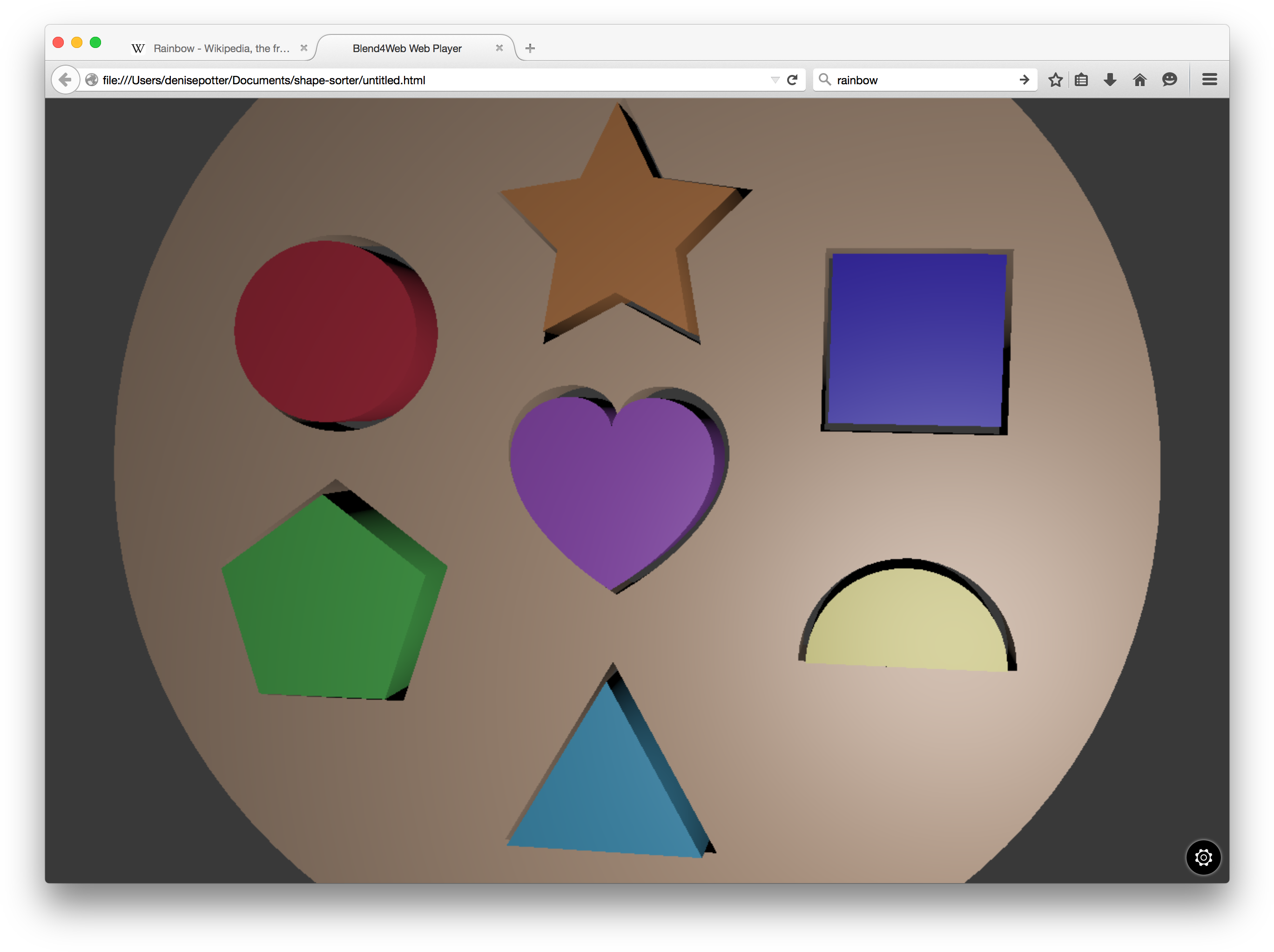This screenshot has height=952, width=1274.
Task: Open the hamburger menu
Action: 1209,80
